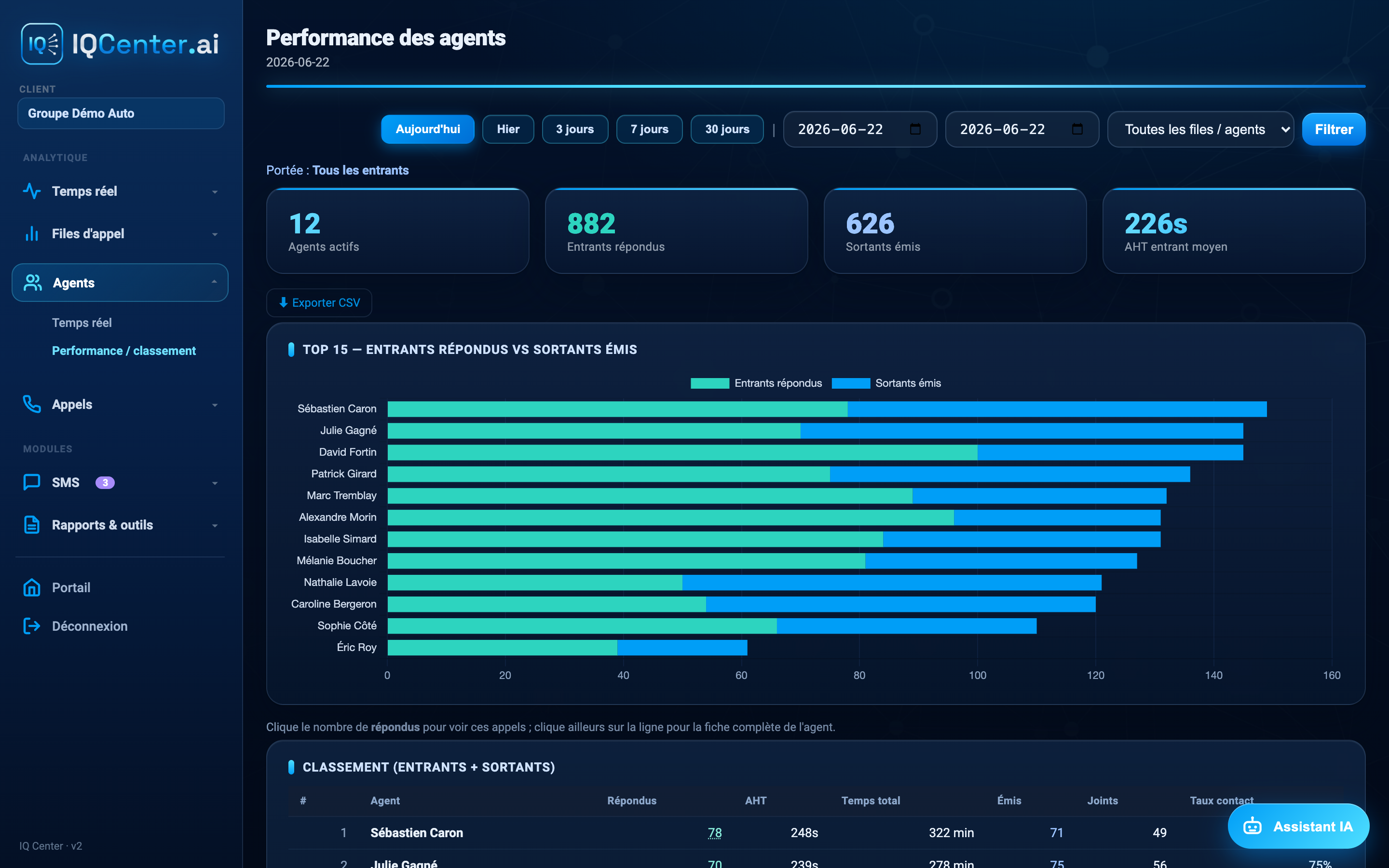Click the Agents people icon

[33, 283]
